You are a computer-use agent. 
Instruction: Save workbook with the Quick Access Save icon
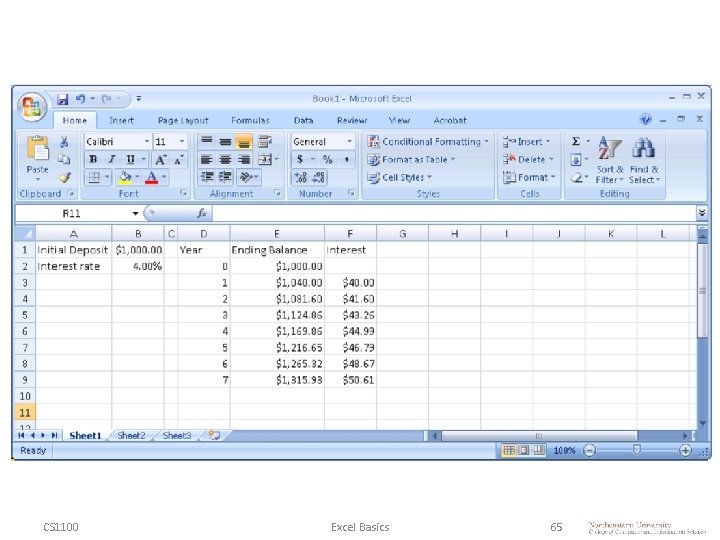pos(62,99)
